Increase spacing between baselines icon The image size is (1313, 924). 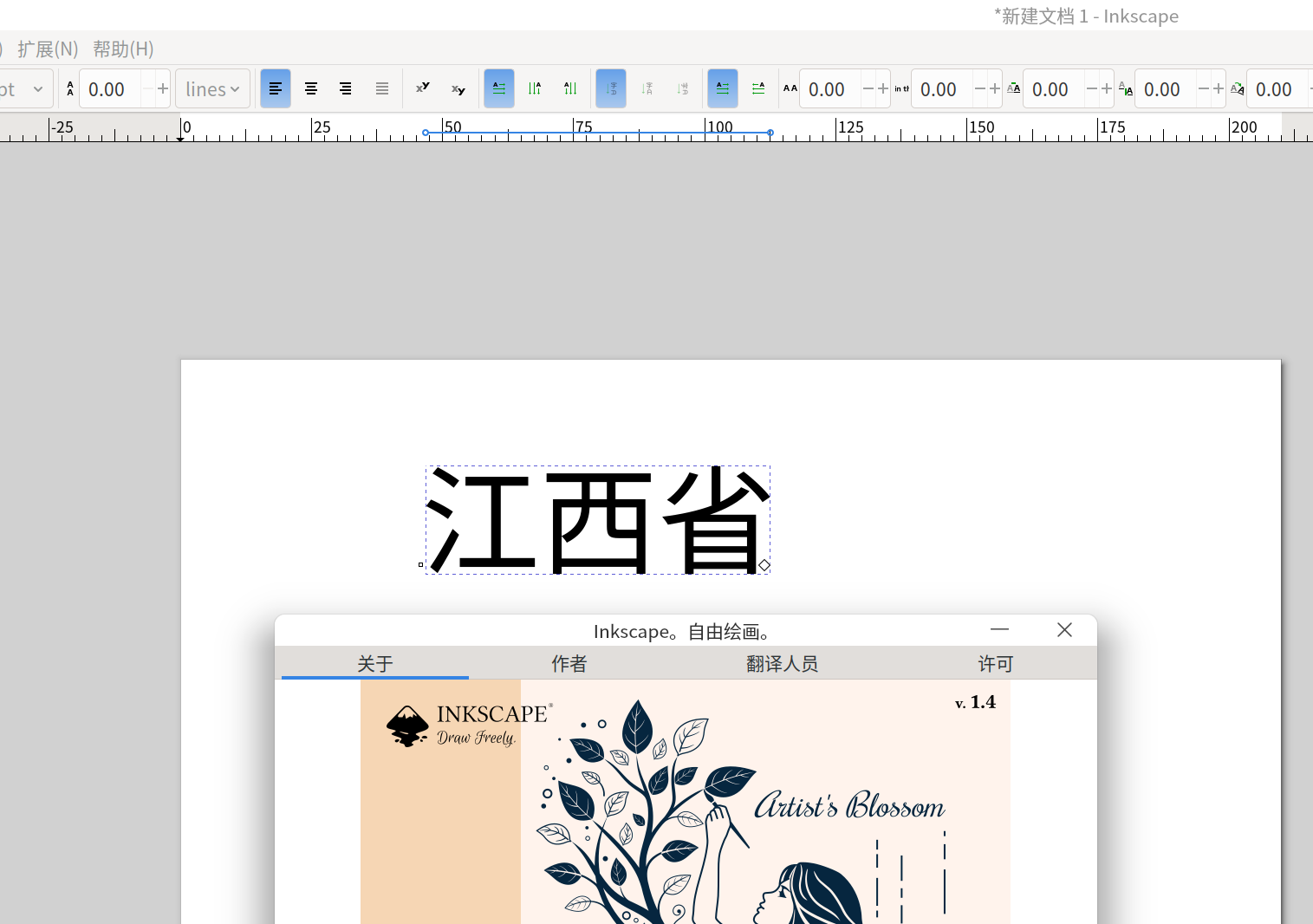69,88
